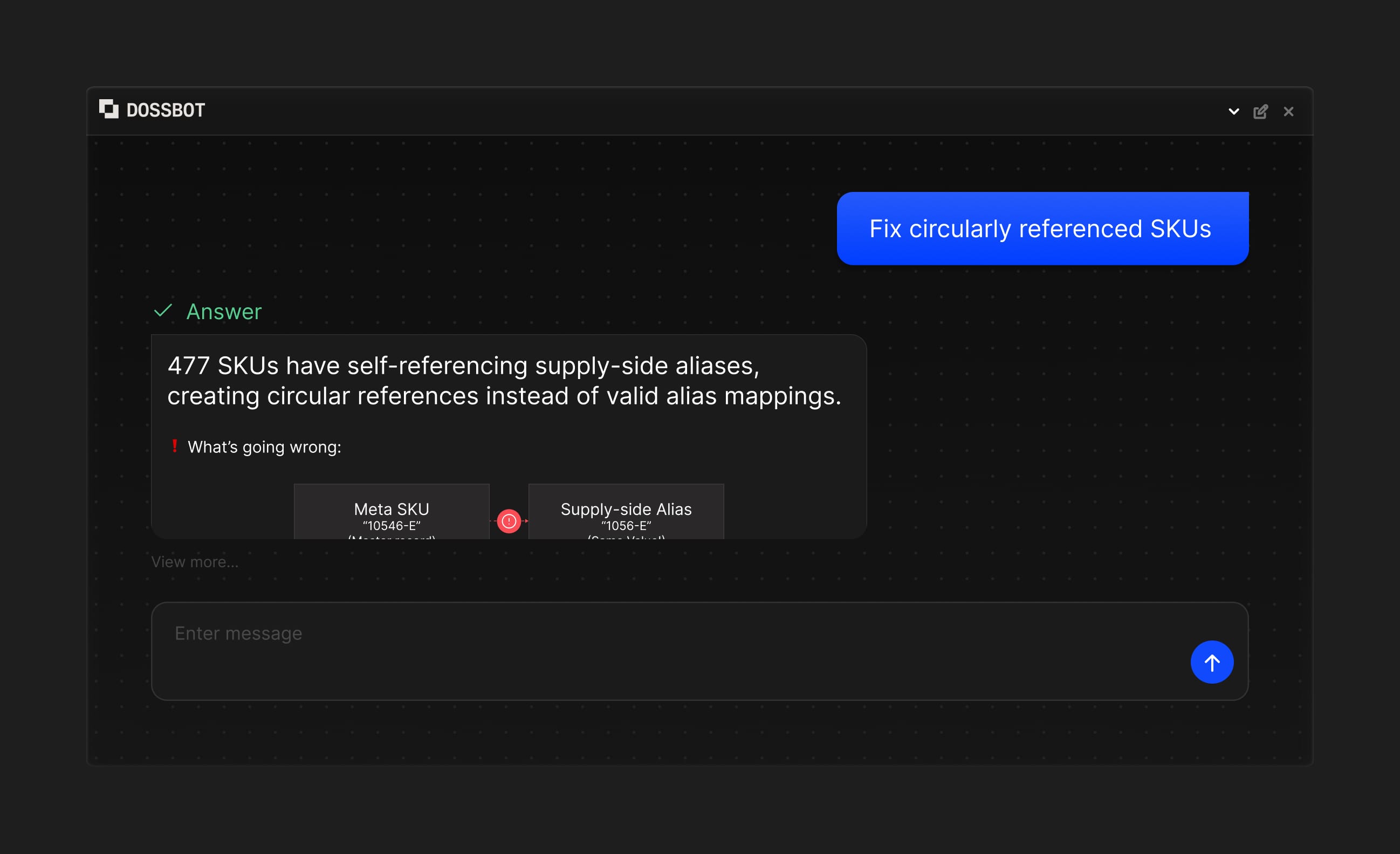Click the Answer label
Image resolution: width=1400 pixels, height=854 pixels.
(x=224, y=312)
